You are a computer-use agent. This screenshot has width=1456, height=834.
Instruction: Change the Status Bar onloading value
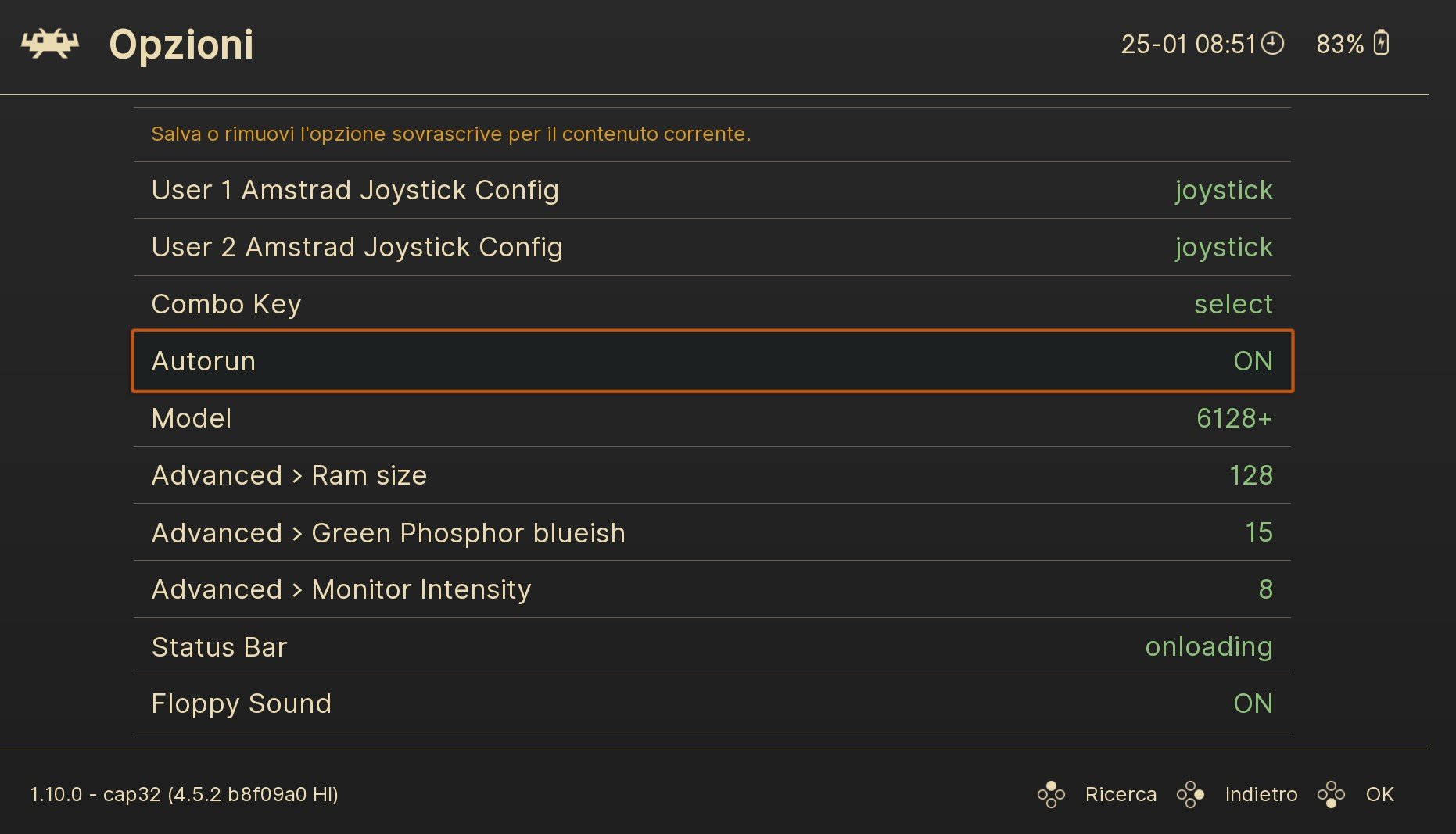(x=1209, y=647)
